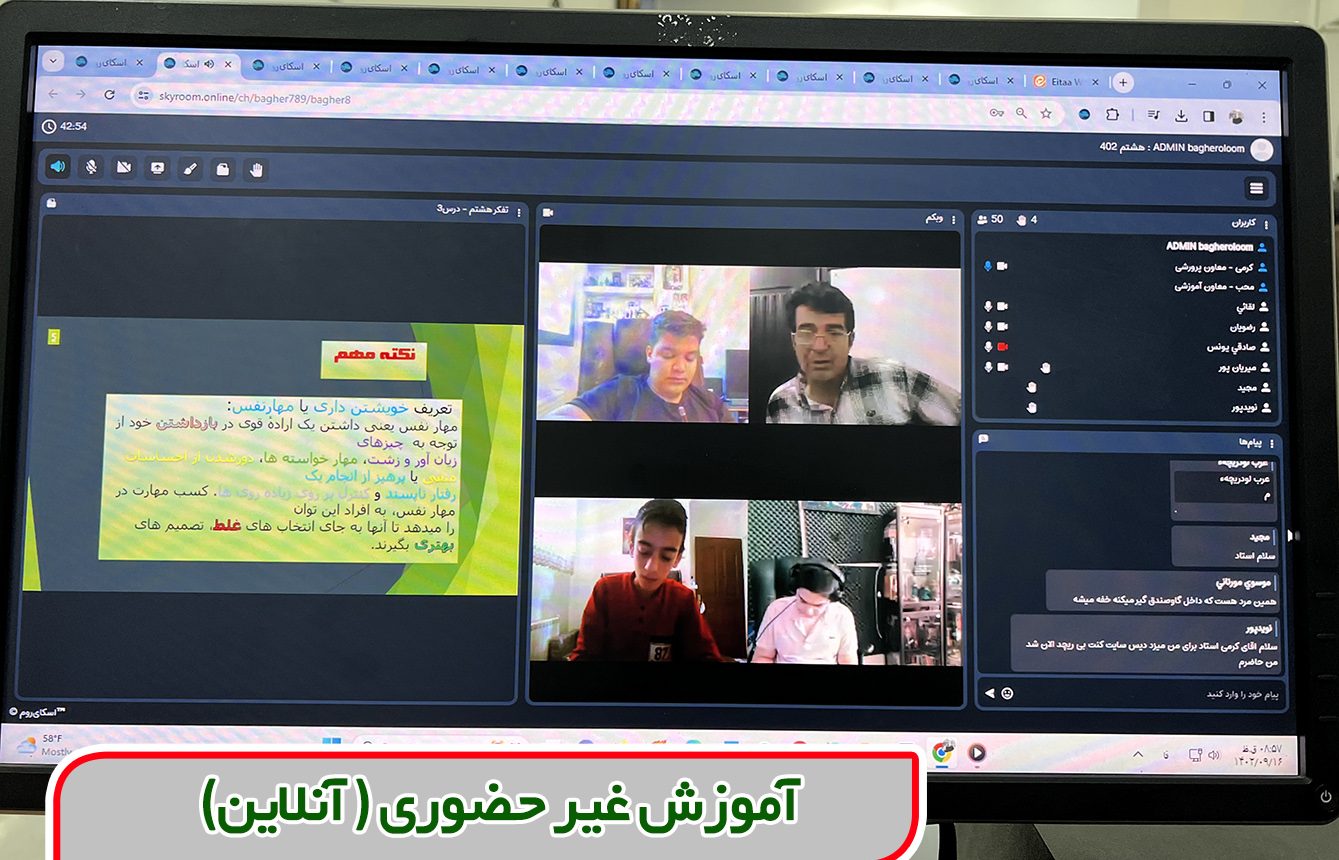The image size is (1339, 860).
Task: Click the session timer clock icon
Action: (49, 127)
